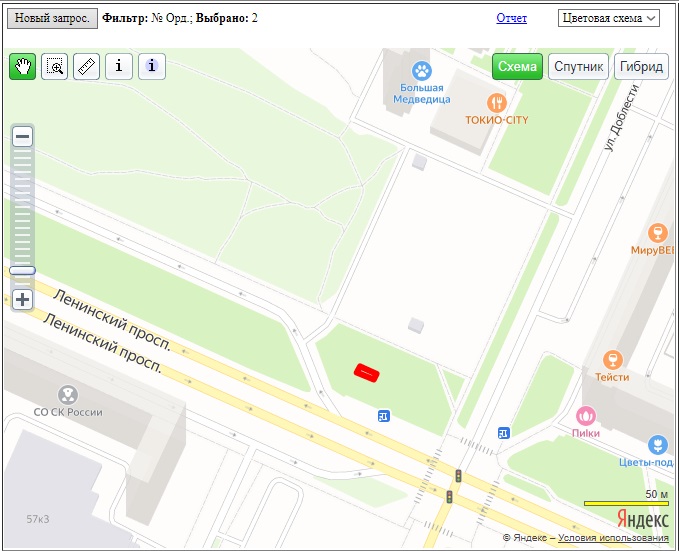The height and width of the screenshot is (551, 679).
Task: Click the СО СК России map marker
Action: [x=68, y=395]
